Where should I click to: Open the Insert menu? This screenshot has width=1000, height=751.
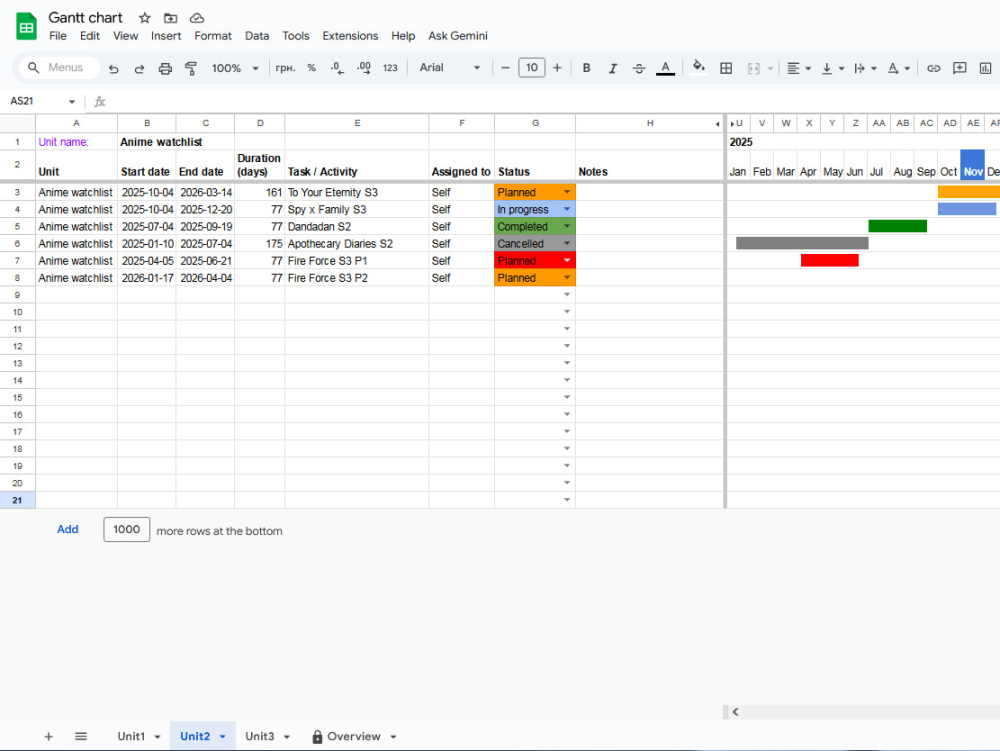coord(166,36)
